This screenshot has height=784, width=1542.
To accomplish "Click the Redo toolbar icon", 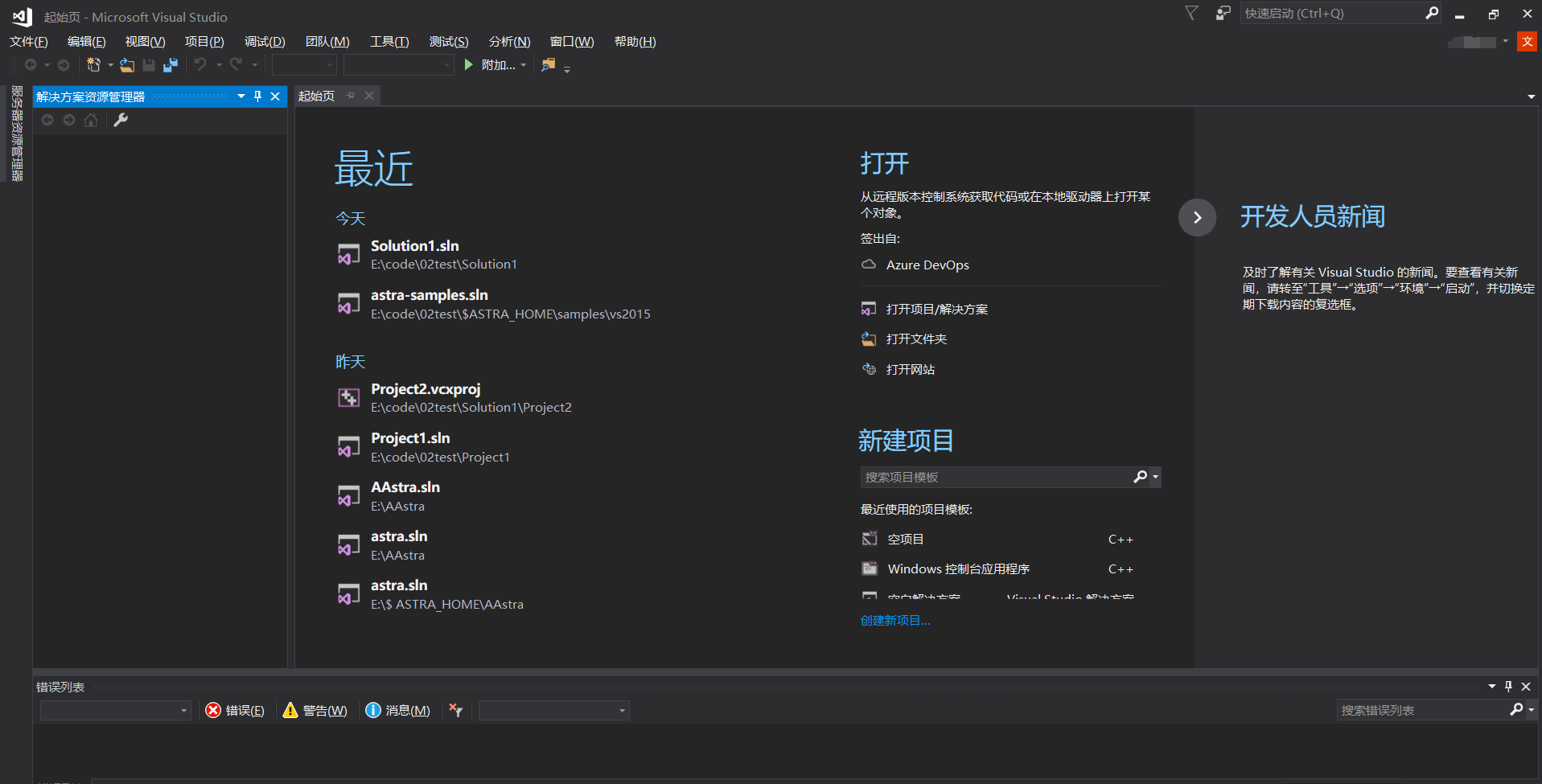I will [236, 64].
